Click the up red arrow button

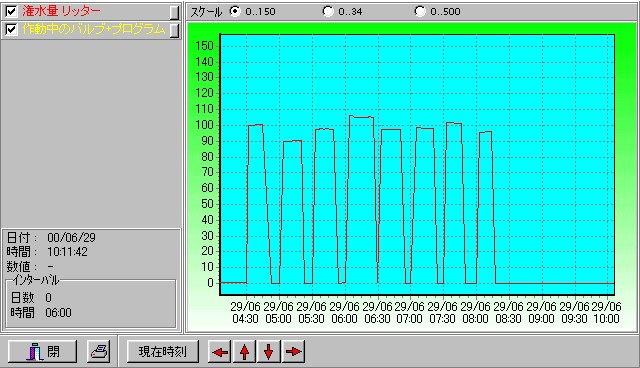[244, 351]
